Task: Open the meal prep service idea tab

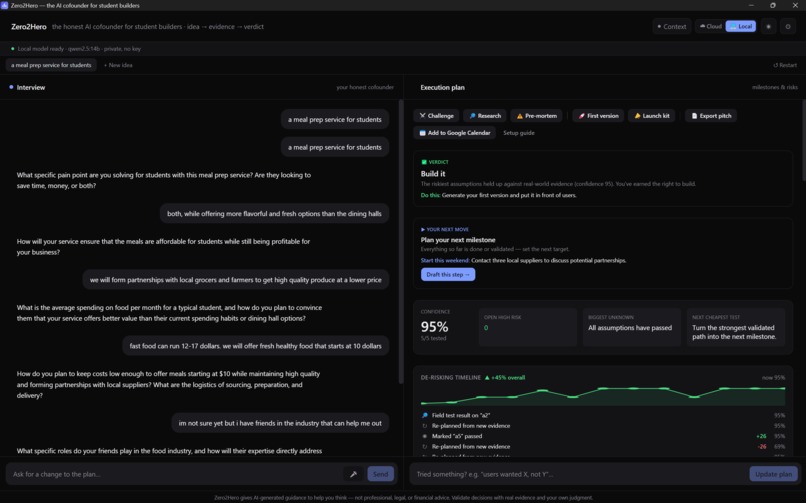Action: coord(51,65)
